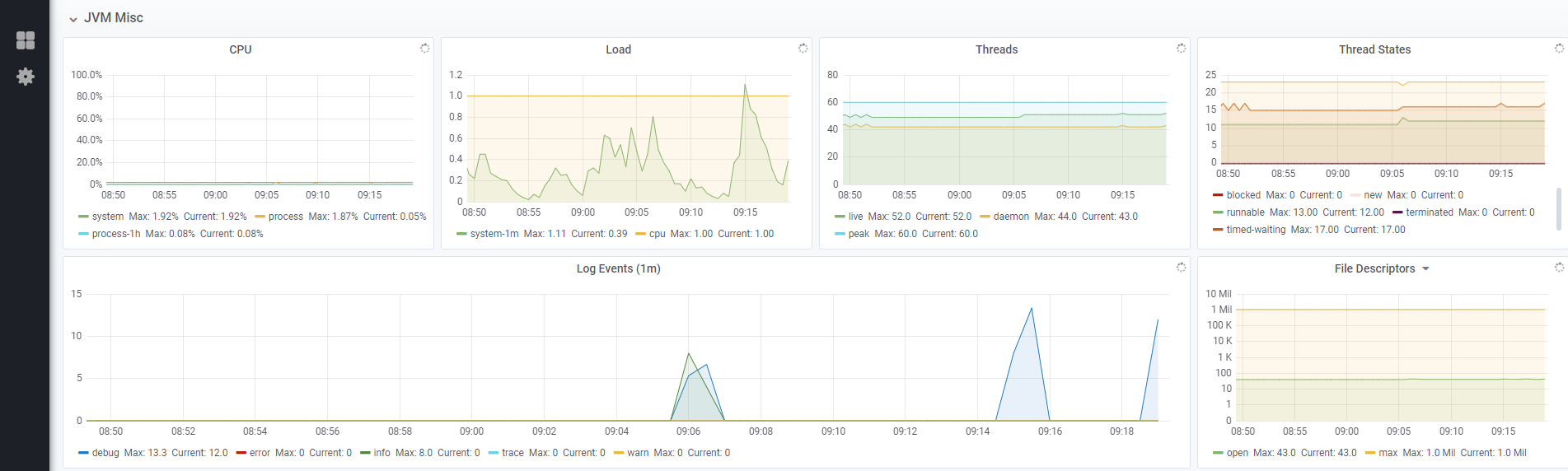Image resolution: width=1568 pixels, height=471 pixels.
Task: Click the Log Events panel spinner icon
Action: 1181,268
